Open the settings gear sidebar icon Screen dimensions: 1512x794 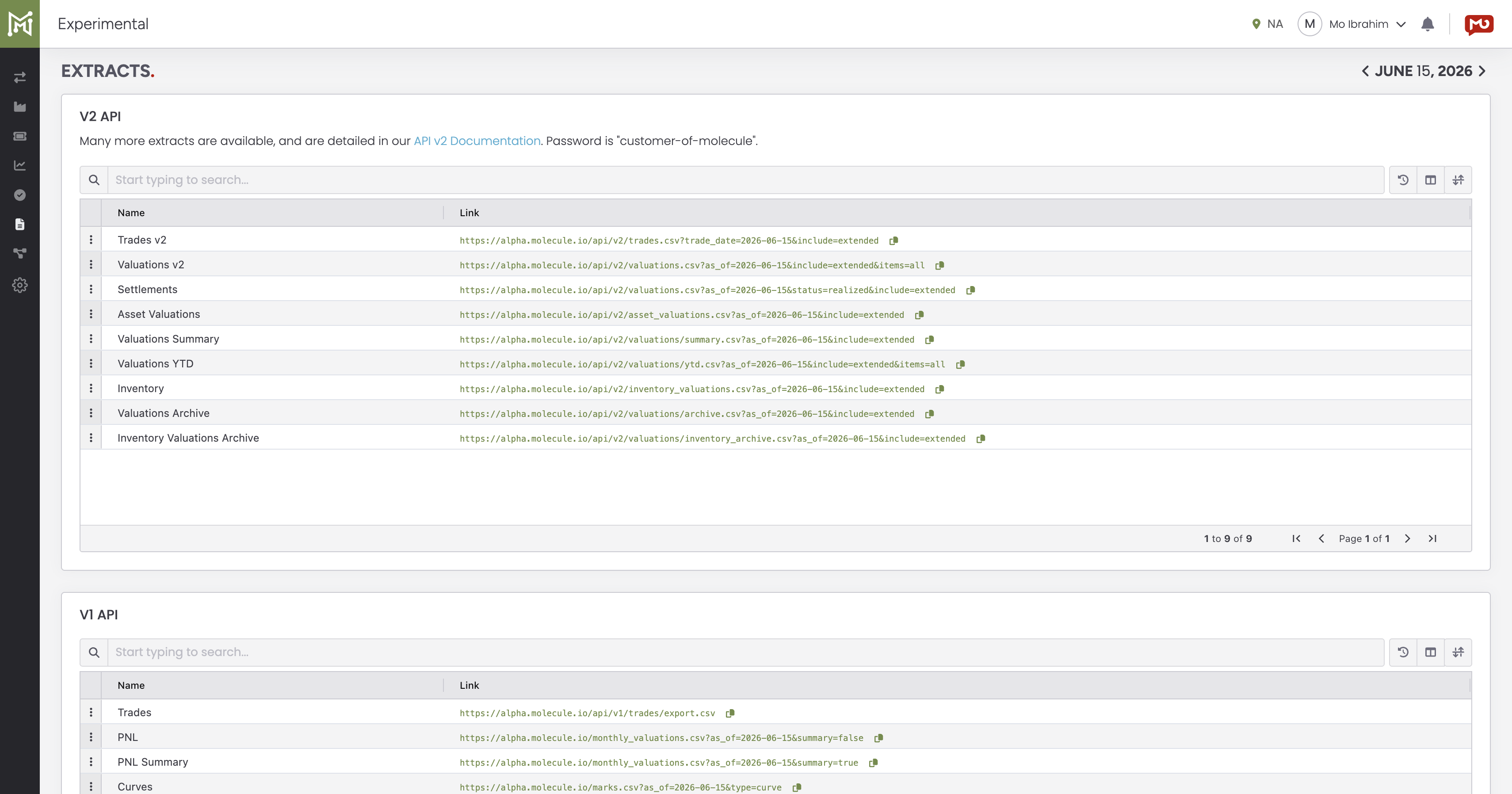point(20,285)
